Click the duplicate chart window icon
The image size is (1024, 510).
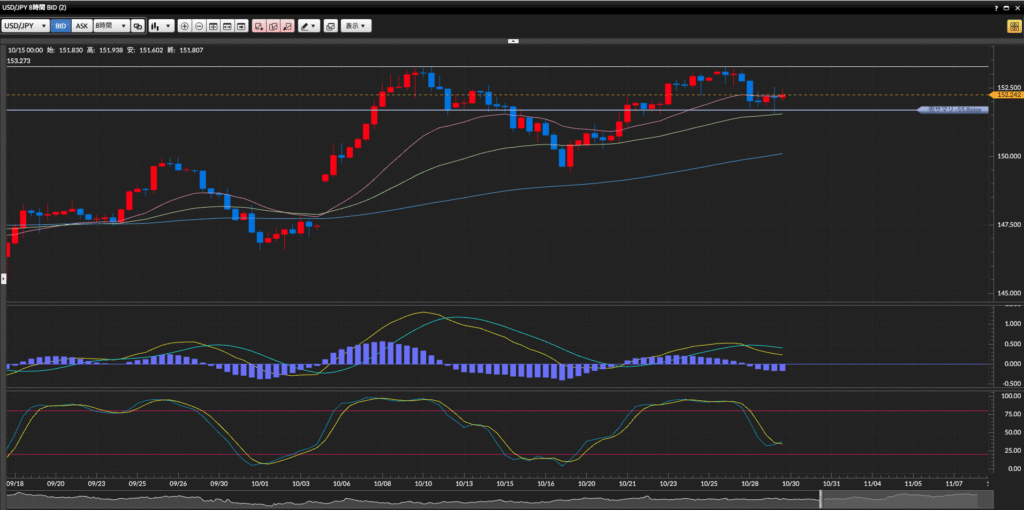[x=329, y=25]
